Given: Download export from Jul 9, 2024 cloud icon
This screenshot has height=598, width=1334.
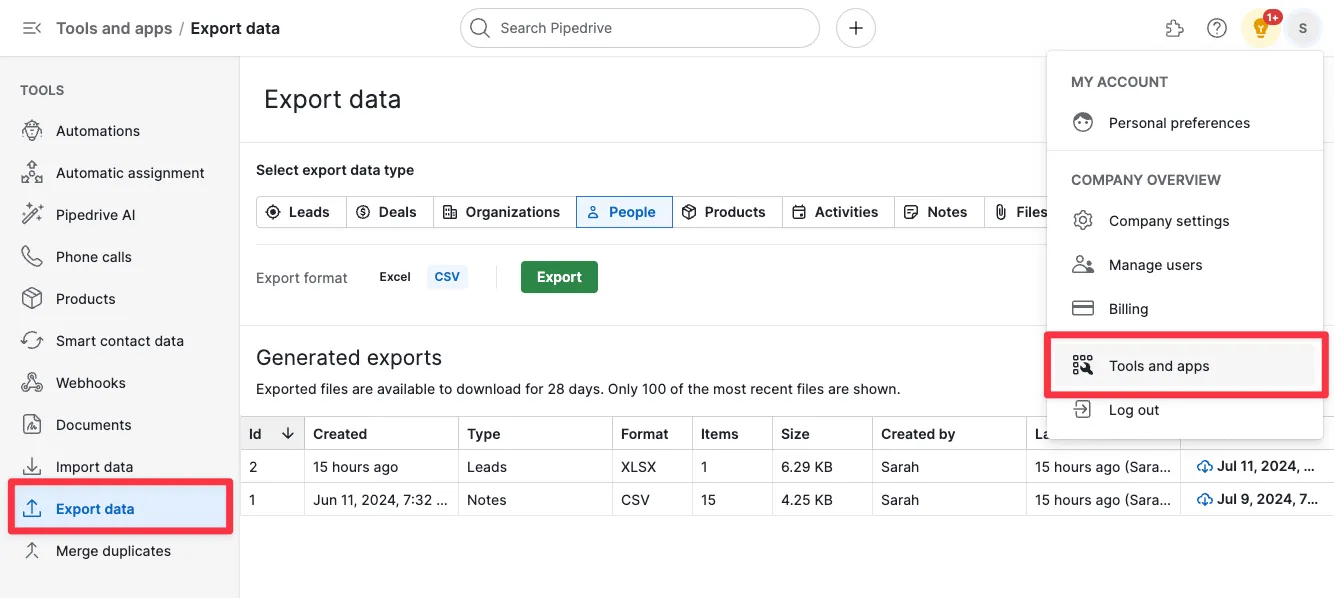Looking at the screenshot, I should click(x=1204, y=500).
